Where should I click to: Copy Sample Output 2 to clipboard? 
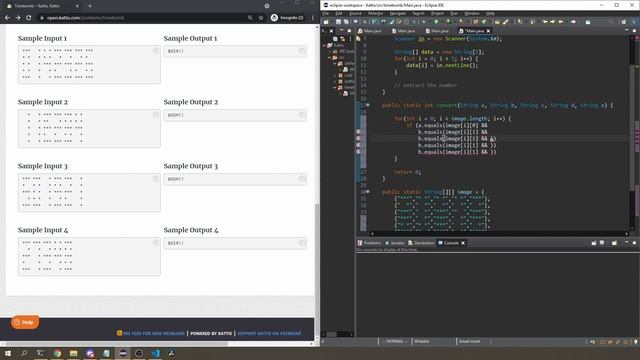pos(302,115)
